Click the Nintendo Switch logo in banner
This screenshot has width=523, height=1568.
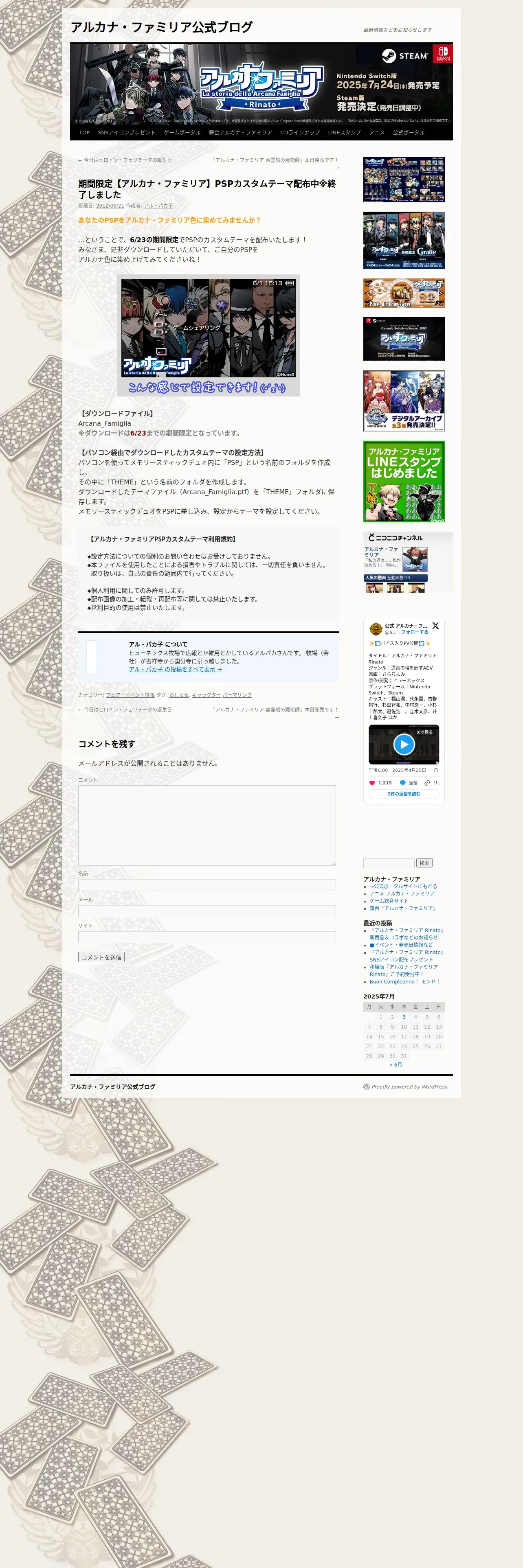pos(443,54)
